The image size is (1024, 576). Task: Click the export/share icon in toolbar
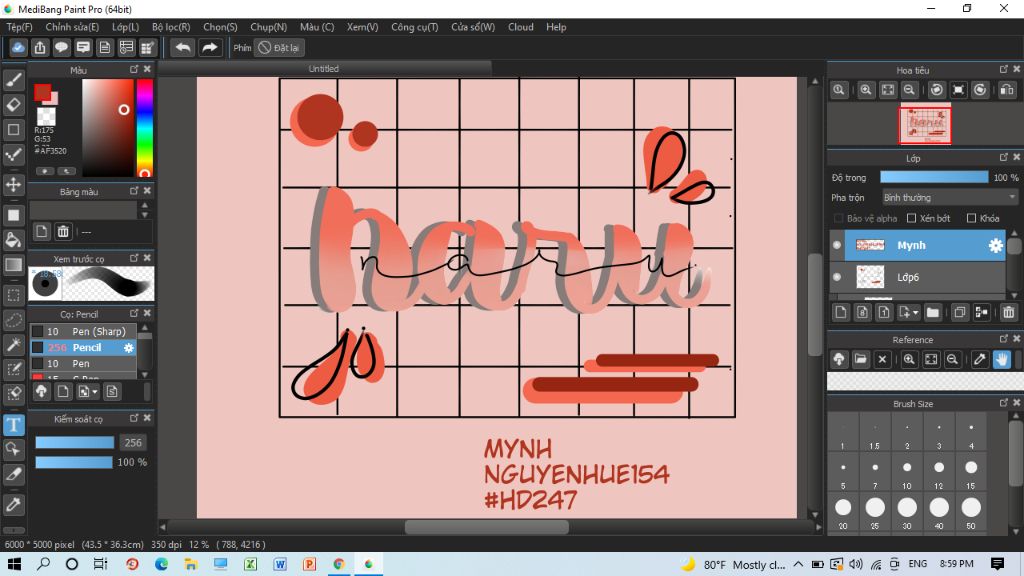[x=40, y=48]
